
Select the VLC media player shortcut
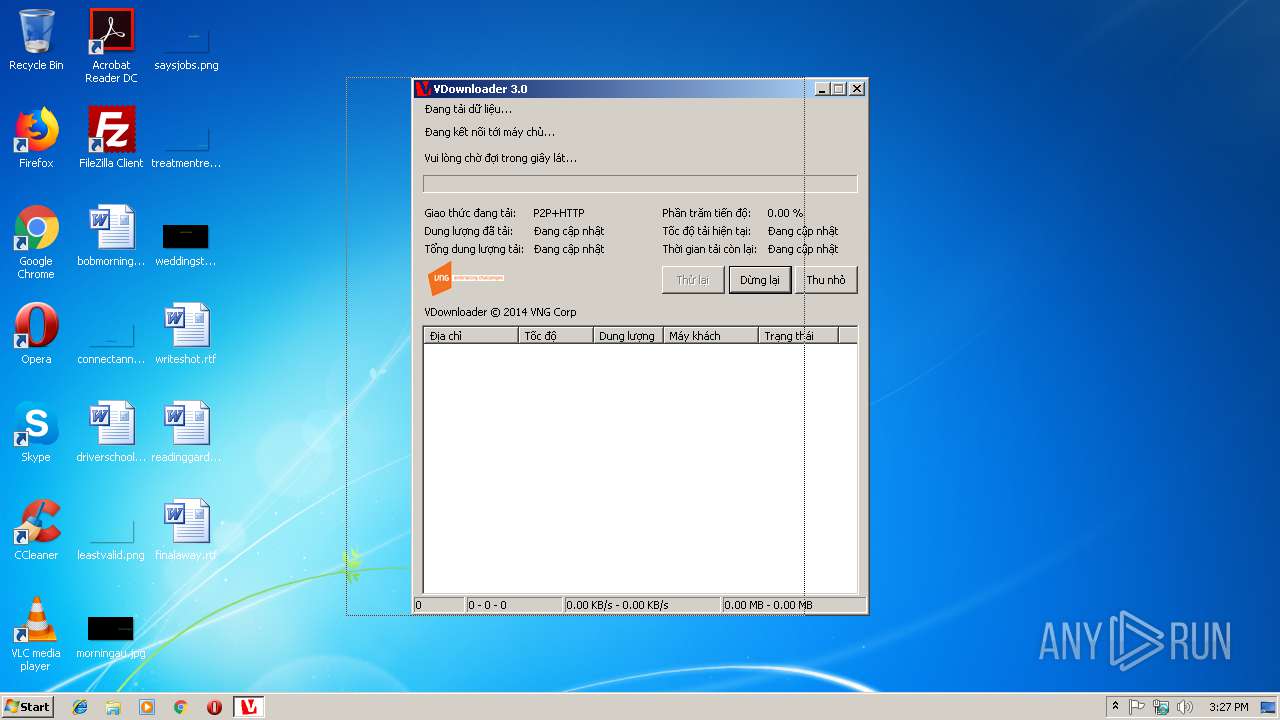coord(36,634)
